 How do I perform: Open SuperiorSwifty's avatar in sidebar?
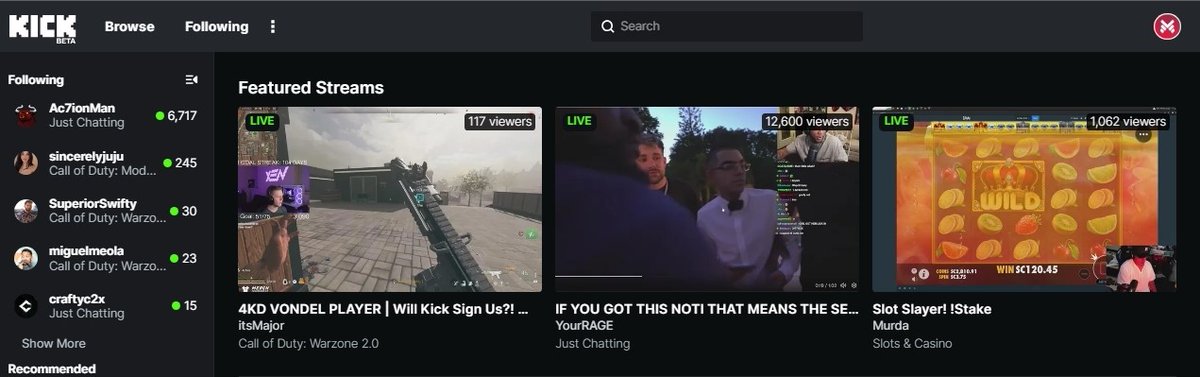tap(27, 210)
